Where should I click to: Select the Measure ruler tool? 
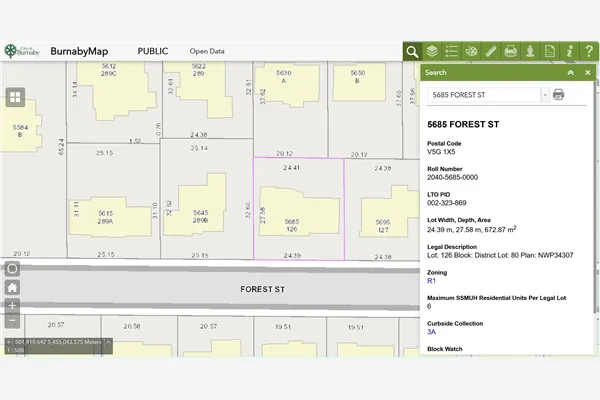(490, 51)
